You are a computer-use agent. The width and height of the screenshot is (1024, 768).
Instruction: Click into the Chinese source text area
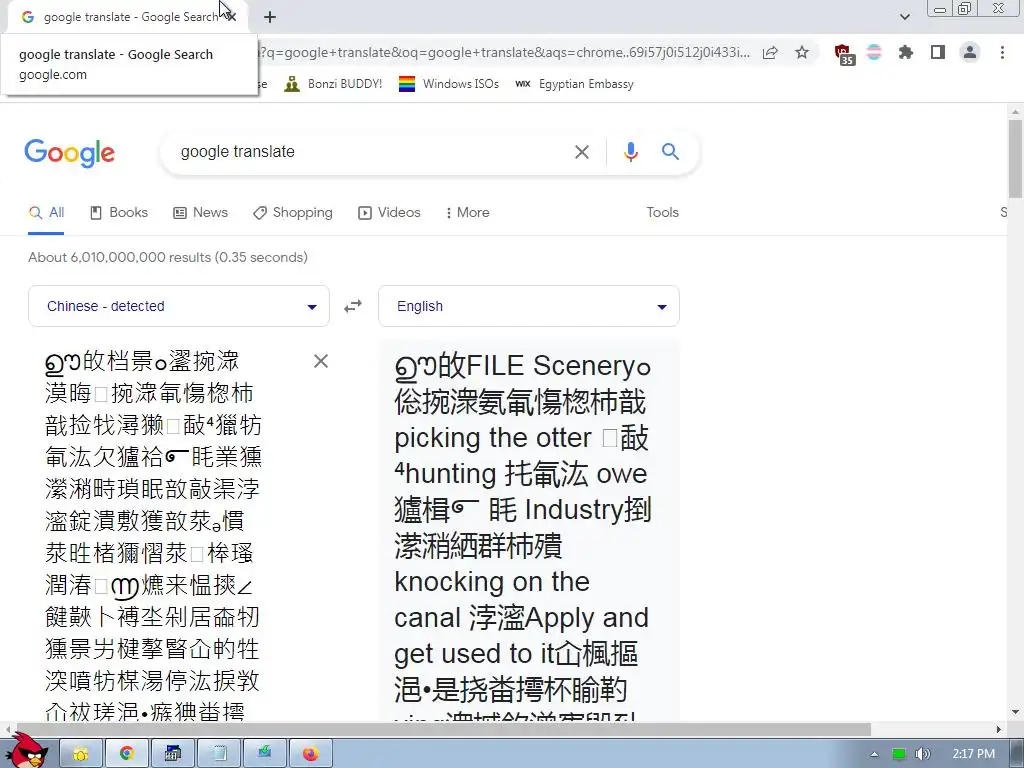click(153, 534)
